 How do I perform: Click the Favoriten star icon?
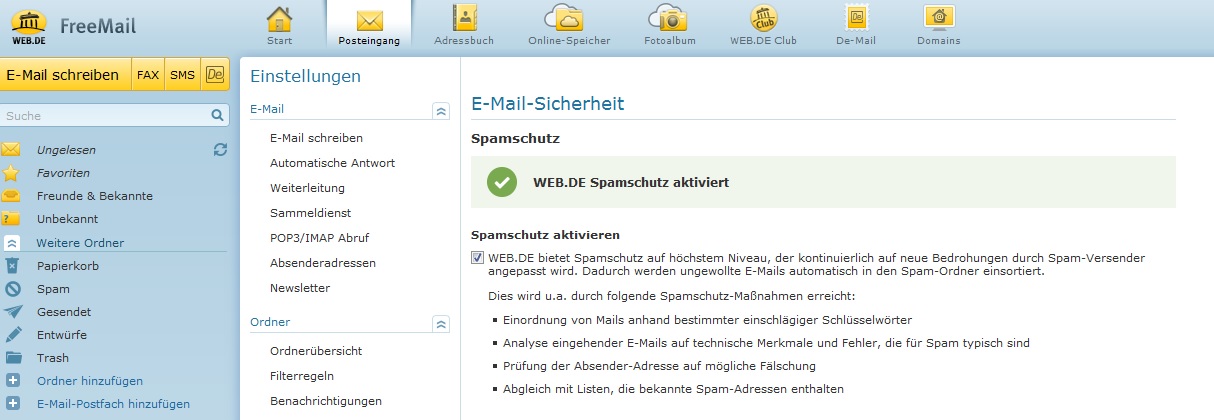[x=11, y=173]
